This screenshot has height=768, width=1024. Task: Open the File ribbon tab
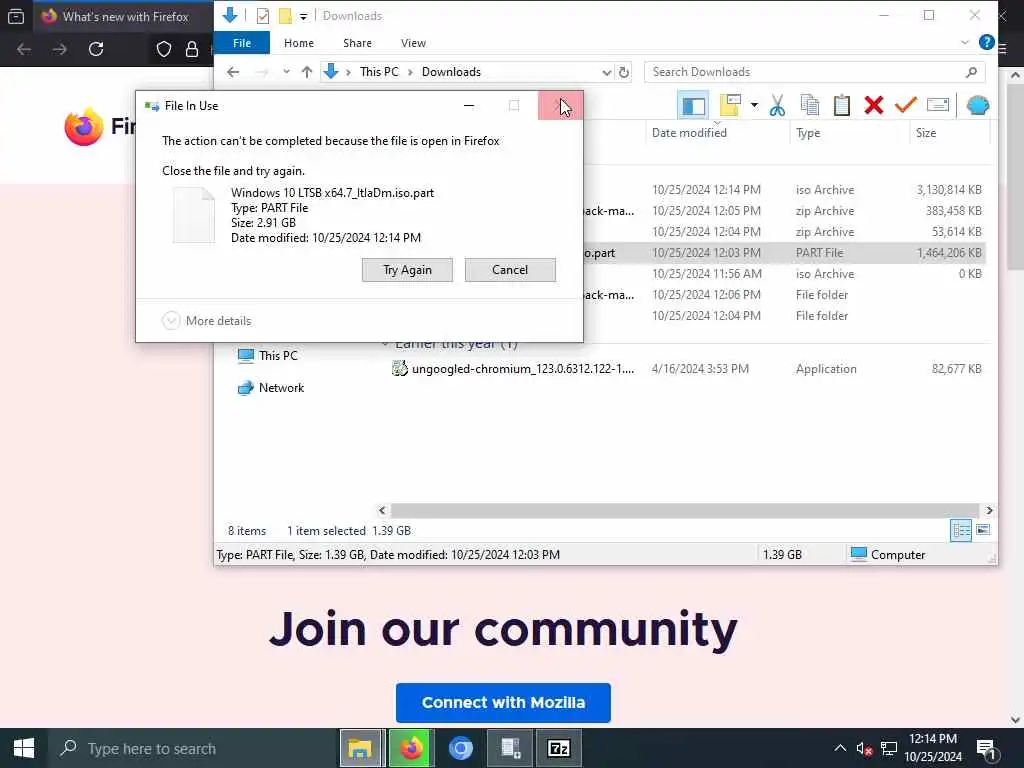pyautogui.click(x=242, y=43)
